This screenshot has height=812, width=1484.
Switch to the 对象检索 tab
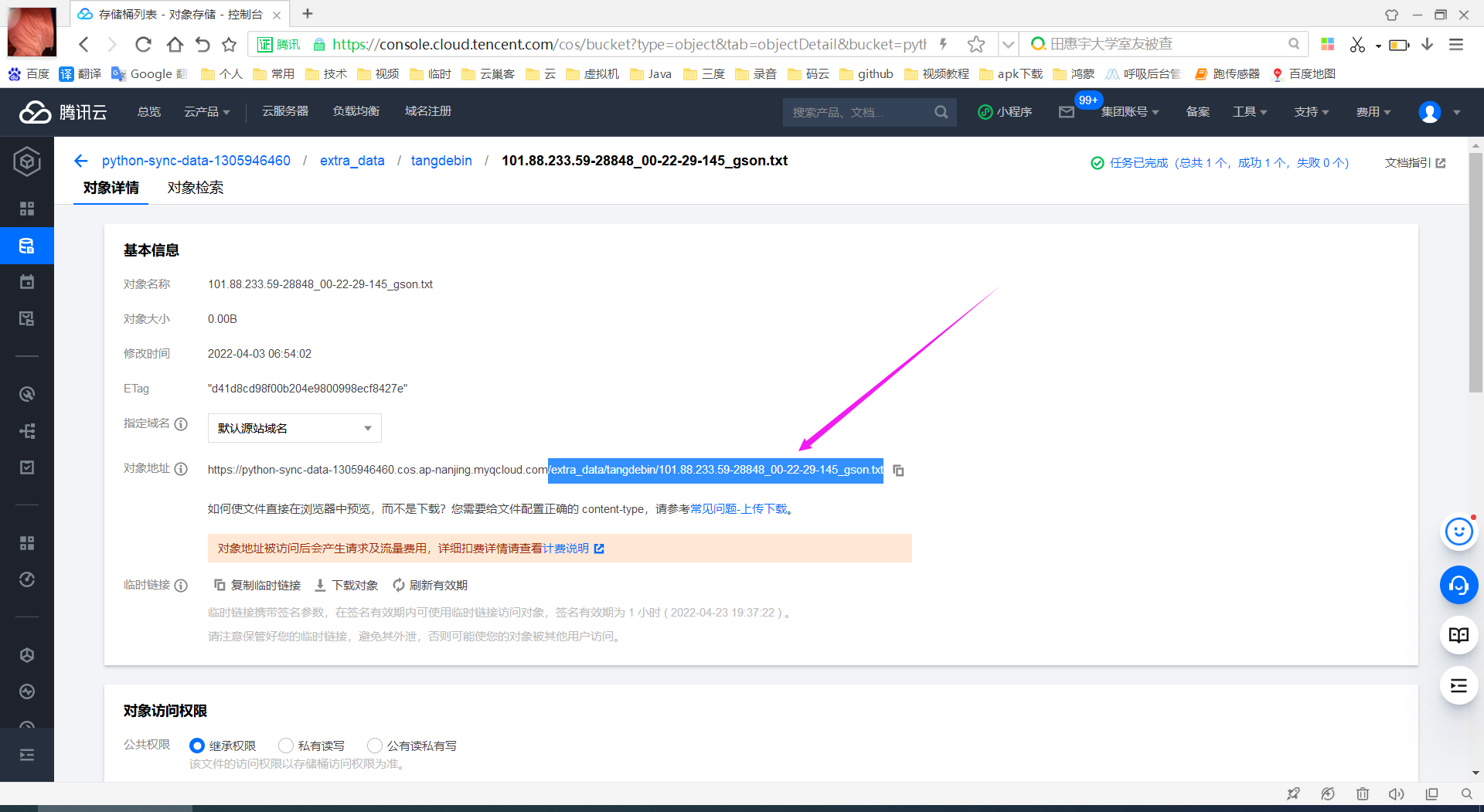pos(196,188)
